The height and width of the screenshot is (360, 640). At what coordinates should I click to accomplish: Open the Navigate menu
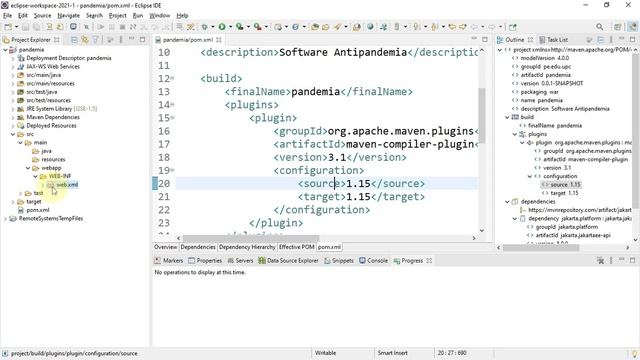tap(68, 16)
